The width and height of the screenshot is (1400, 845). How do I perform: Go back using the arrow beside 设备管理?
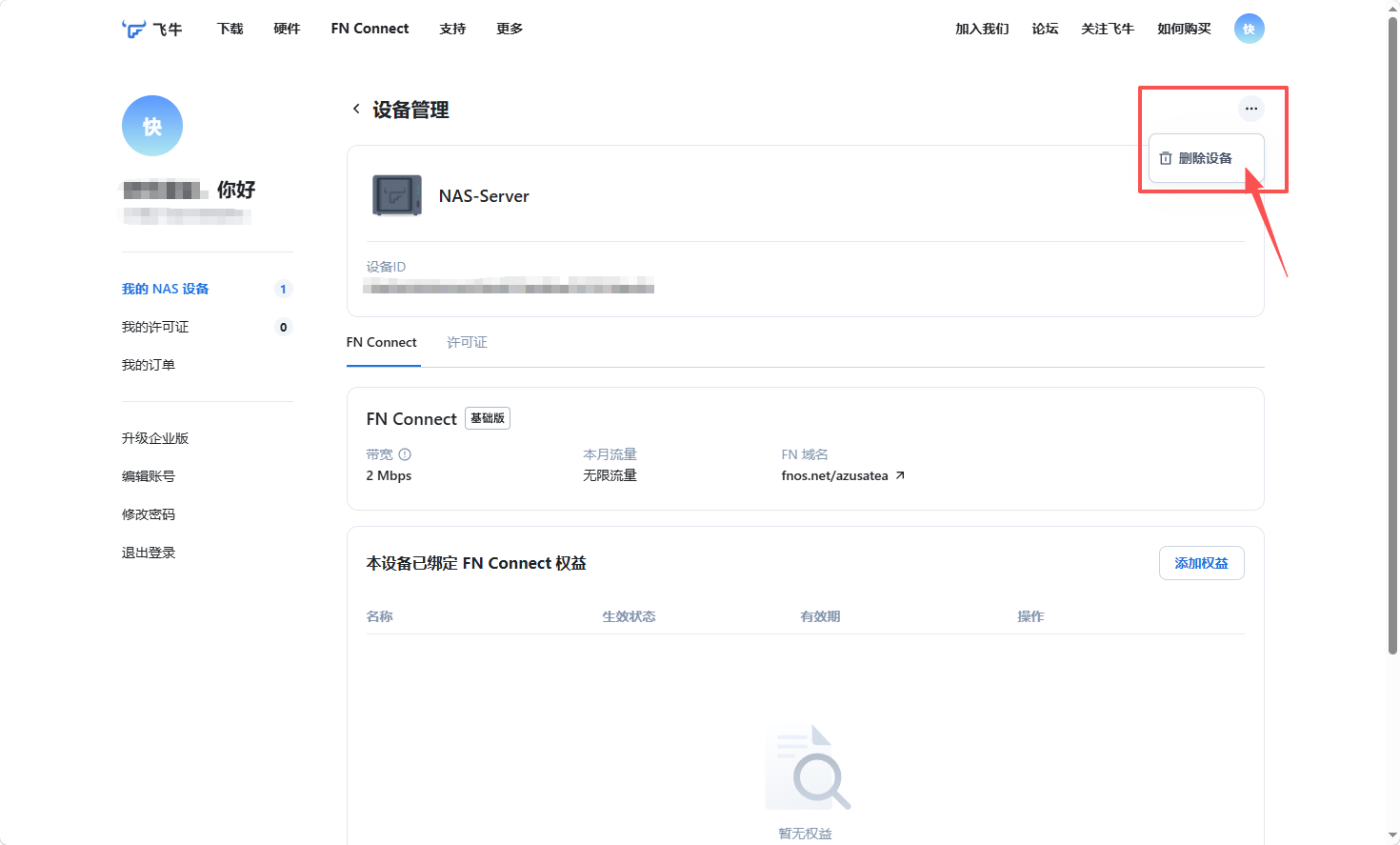click(356, 109)
